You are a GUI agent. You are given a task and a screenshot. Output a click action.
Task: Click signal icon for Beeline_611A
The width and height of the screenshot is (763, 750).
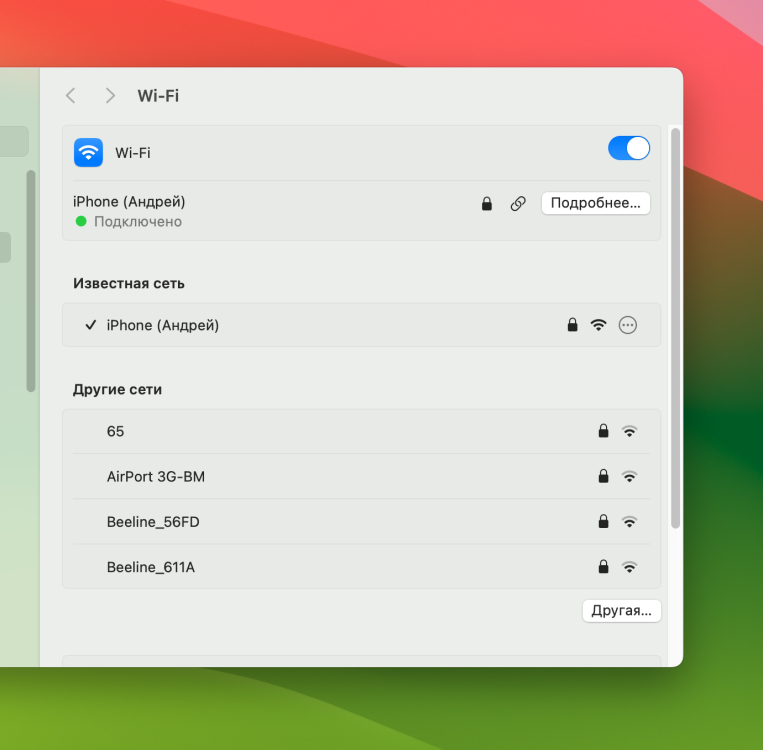629,567
